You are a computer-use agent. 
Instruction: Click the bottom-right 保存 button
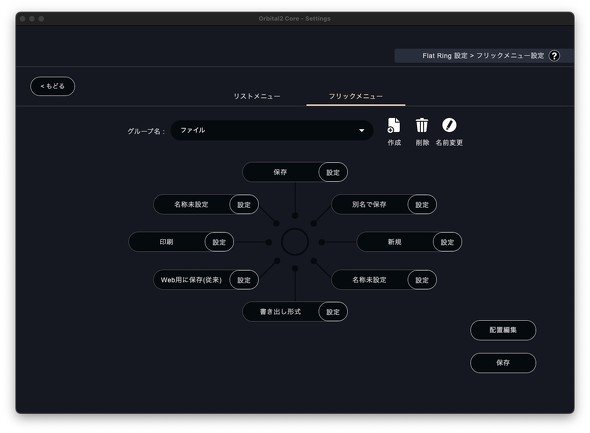[503, 363]
